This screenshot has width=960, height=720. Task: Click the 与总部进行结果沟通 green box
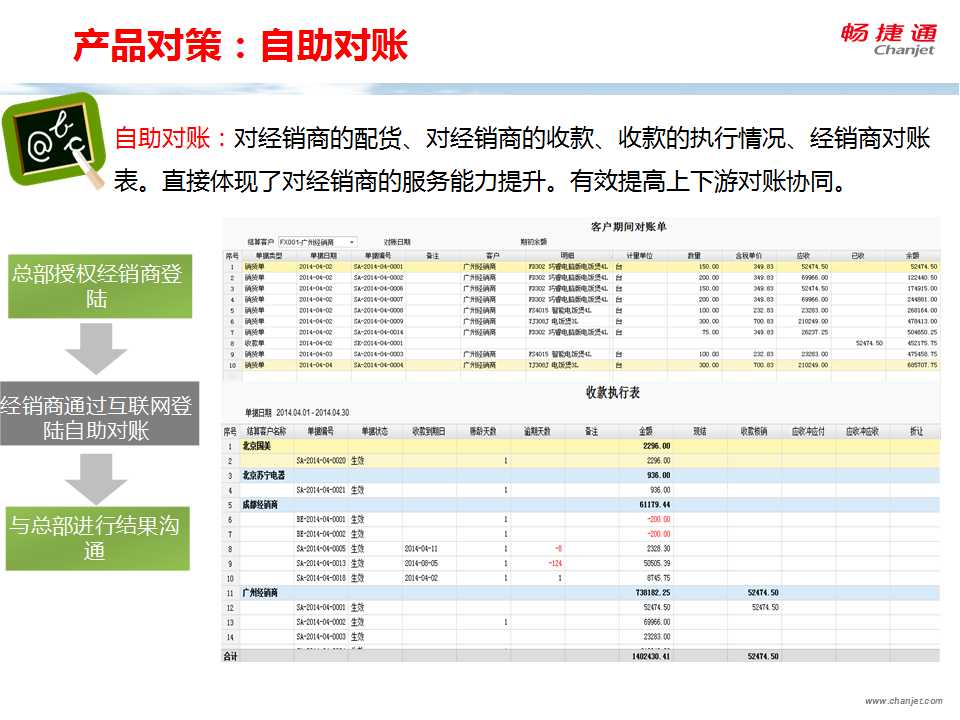click(x=96, y=538)
